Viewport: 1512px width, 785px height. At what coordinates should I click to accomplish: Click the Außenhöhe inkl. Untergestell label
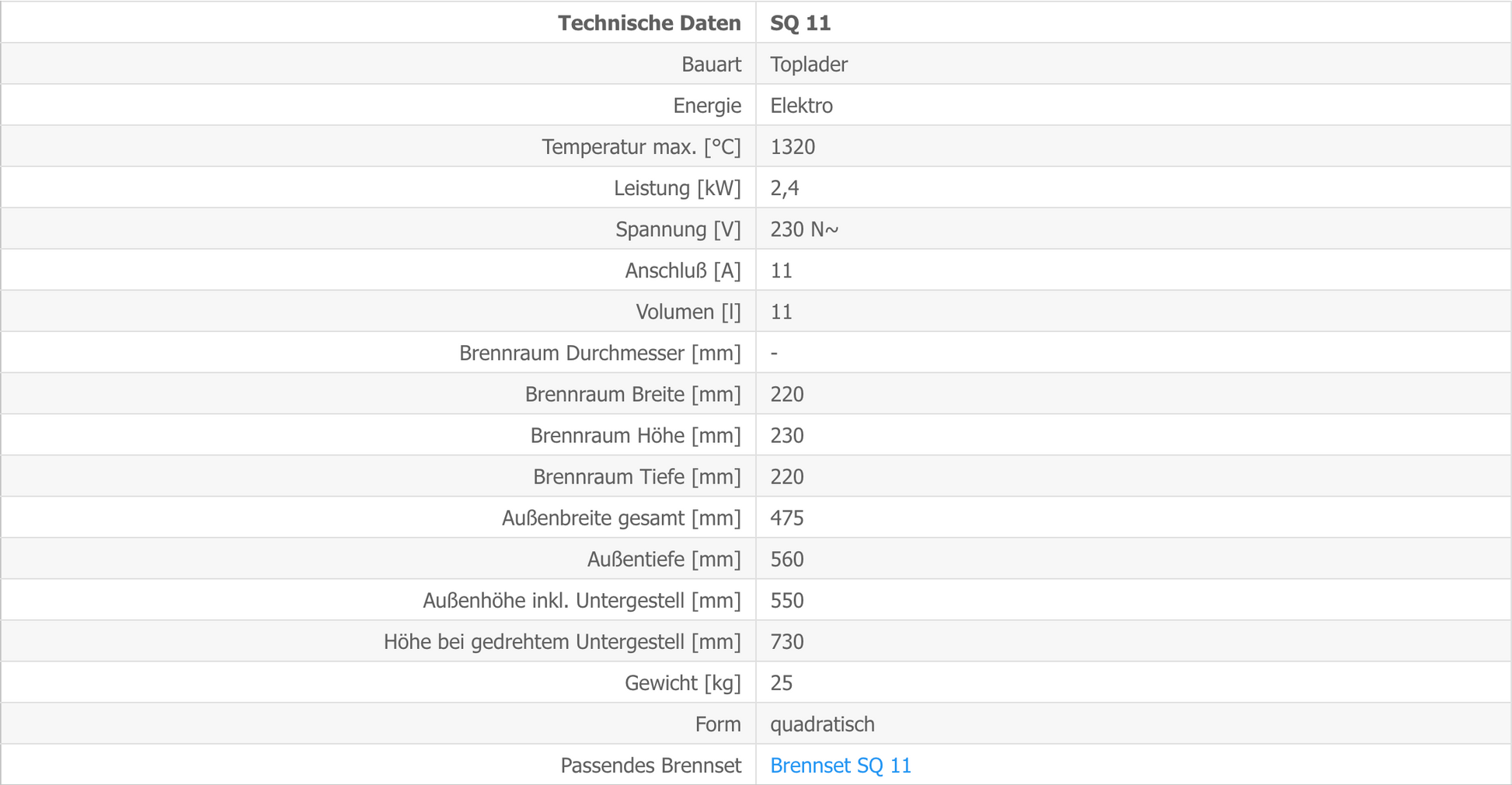click(582, 600)
